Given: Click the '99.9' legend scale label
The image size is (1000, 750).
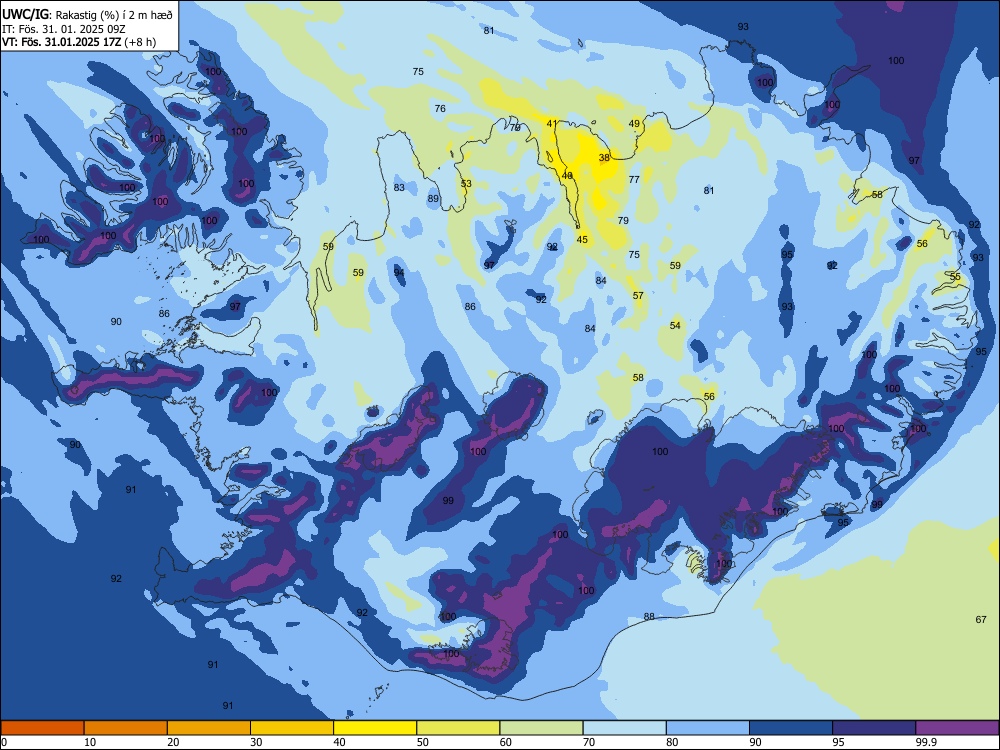Looking at the screenshot, I should point(925,742).
